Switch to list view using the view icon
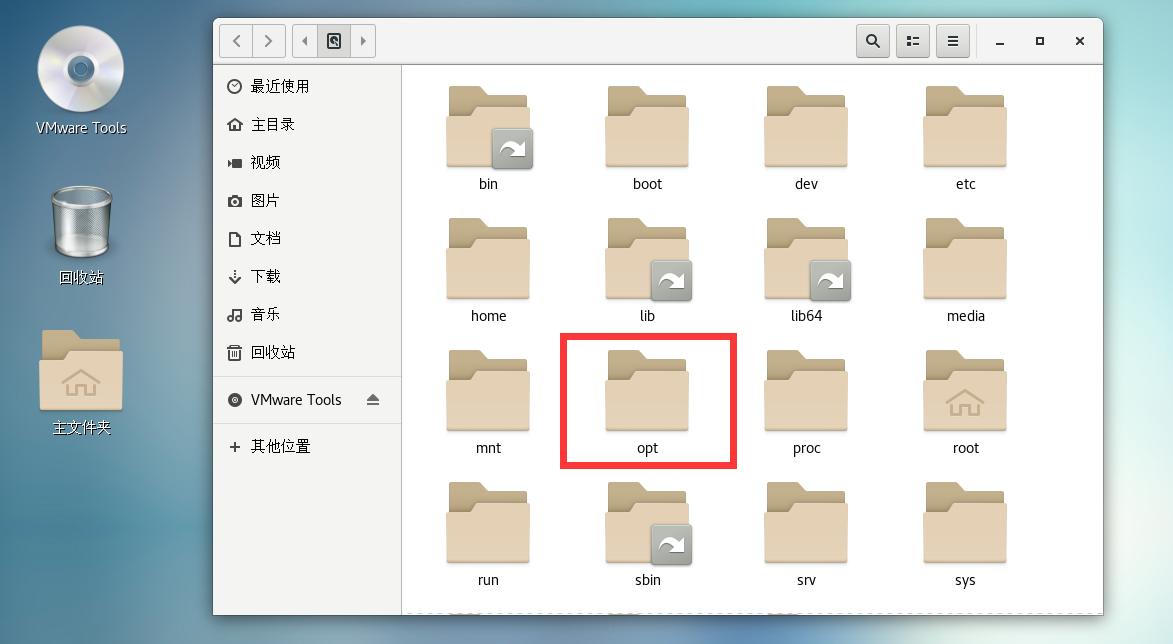1173x644 pixels. (912, 41)
